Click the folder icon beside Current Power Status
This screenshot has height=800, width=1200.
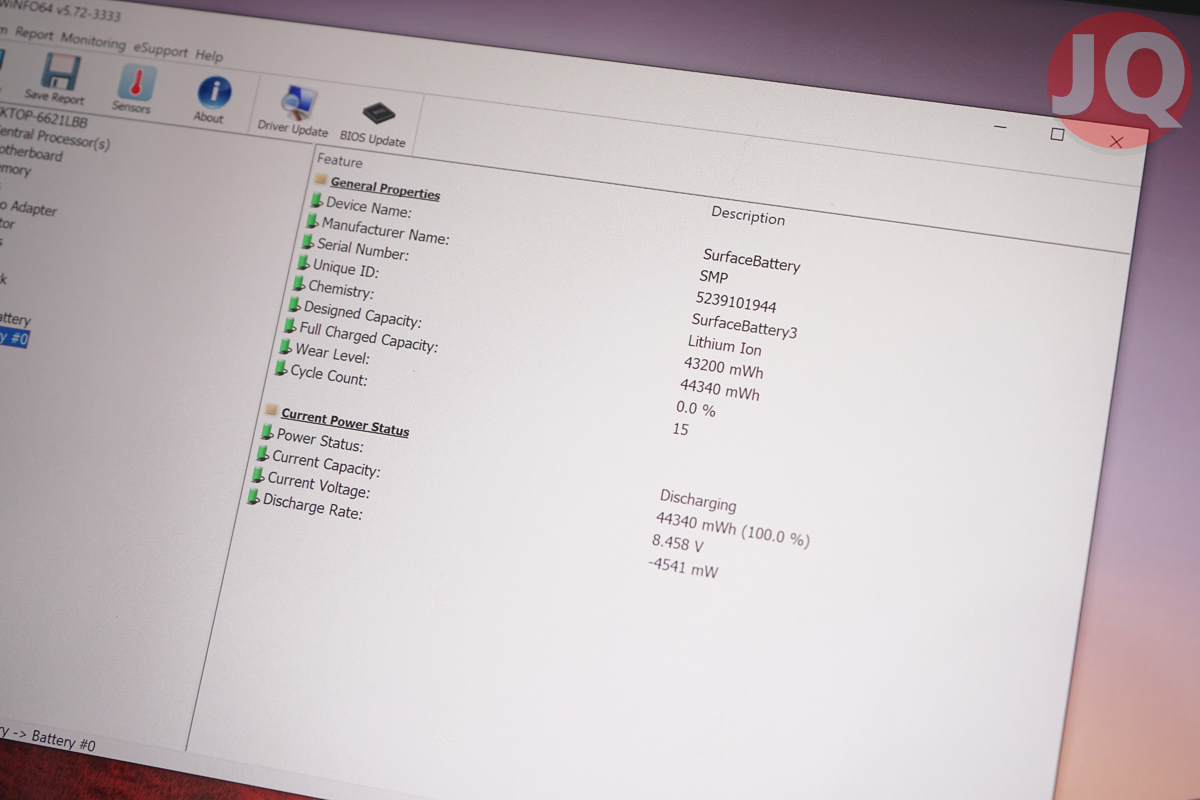(271, 410)
